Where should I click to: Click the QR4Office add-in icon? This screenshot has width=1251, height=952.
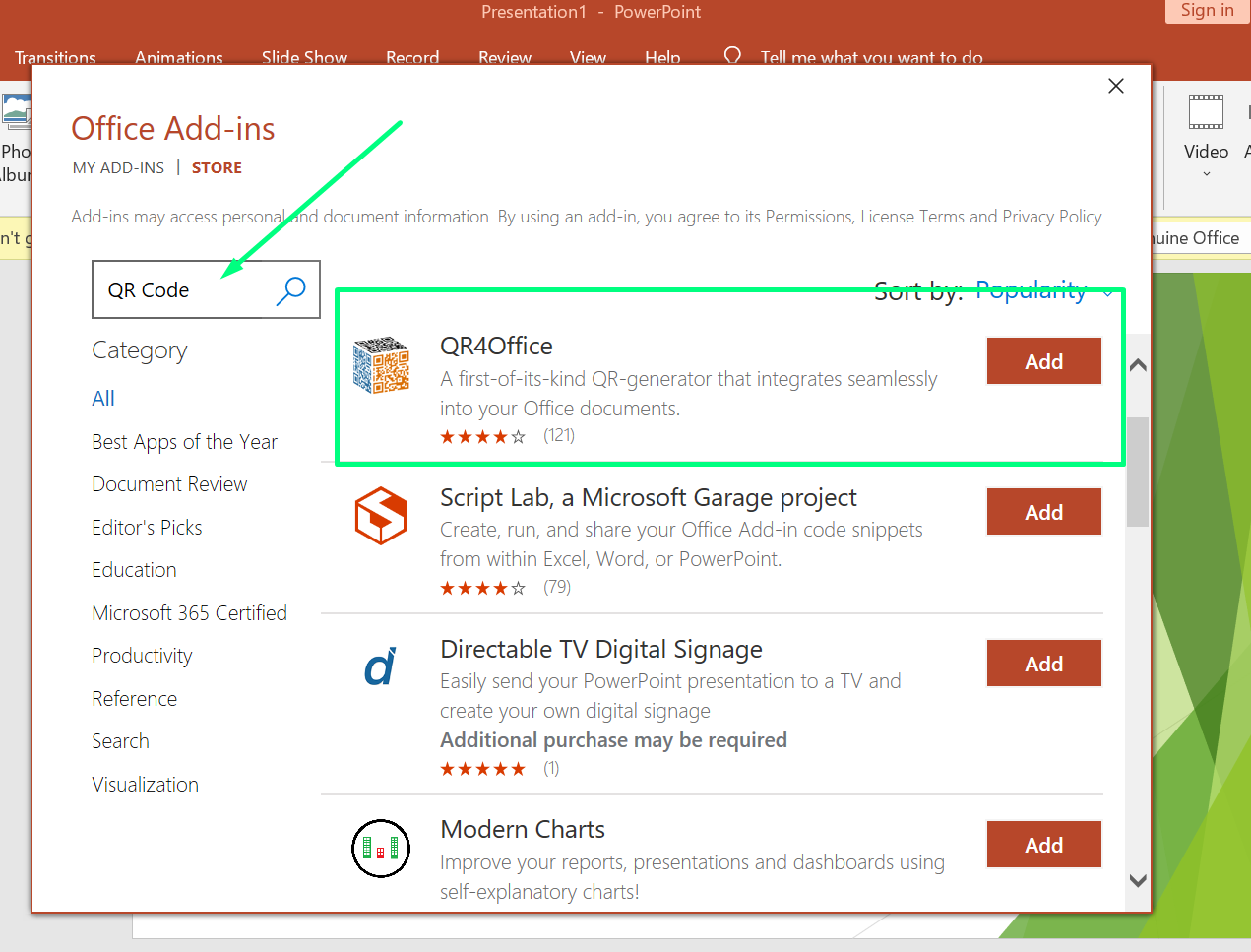pyautogui.click(x=381, y=365)
